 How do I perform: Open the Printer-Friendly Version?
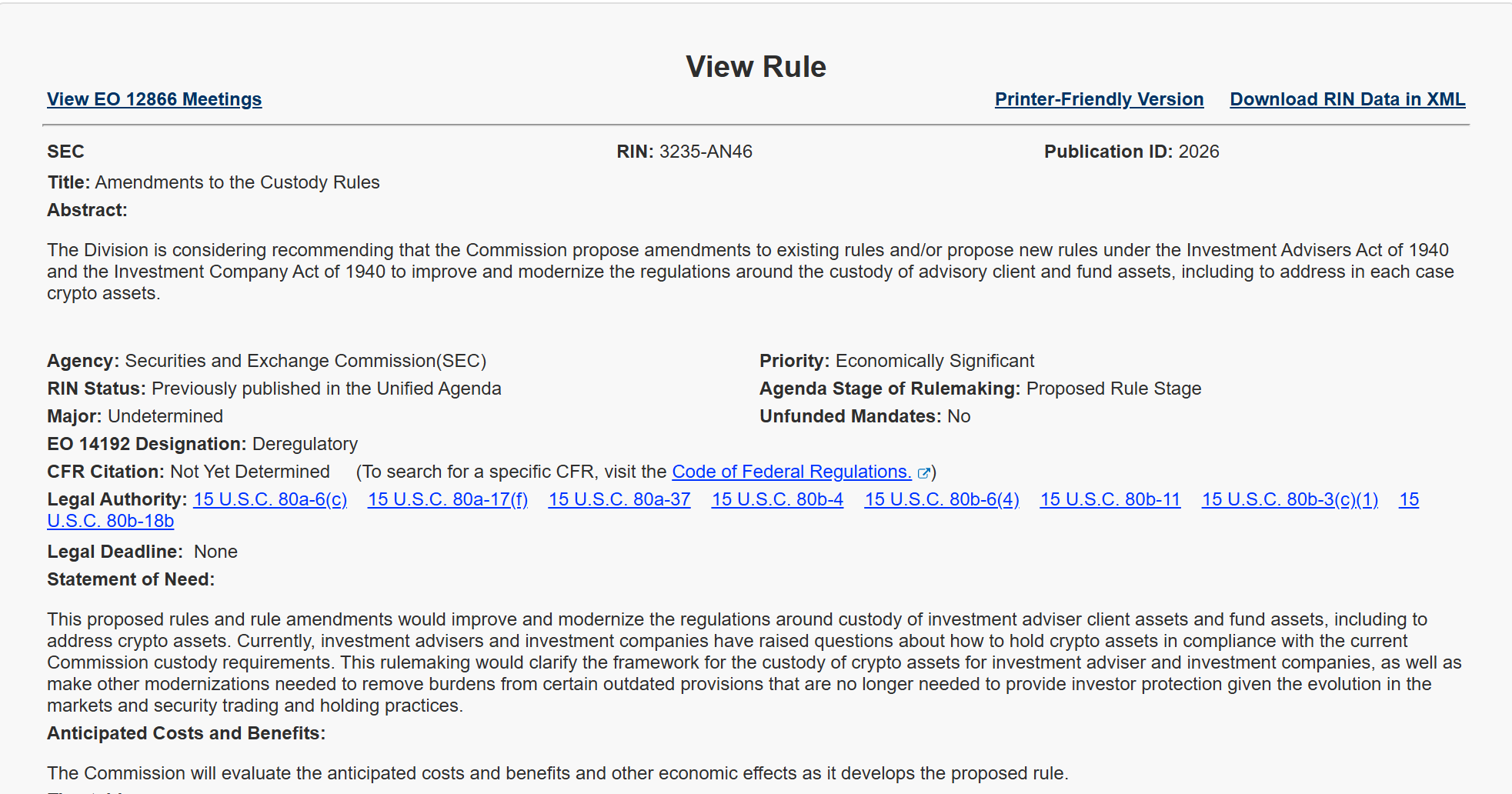(1099, 99)
